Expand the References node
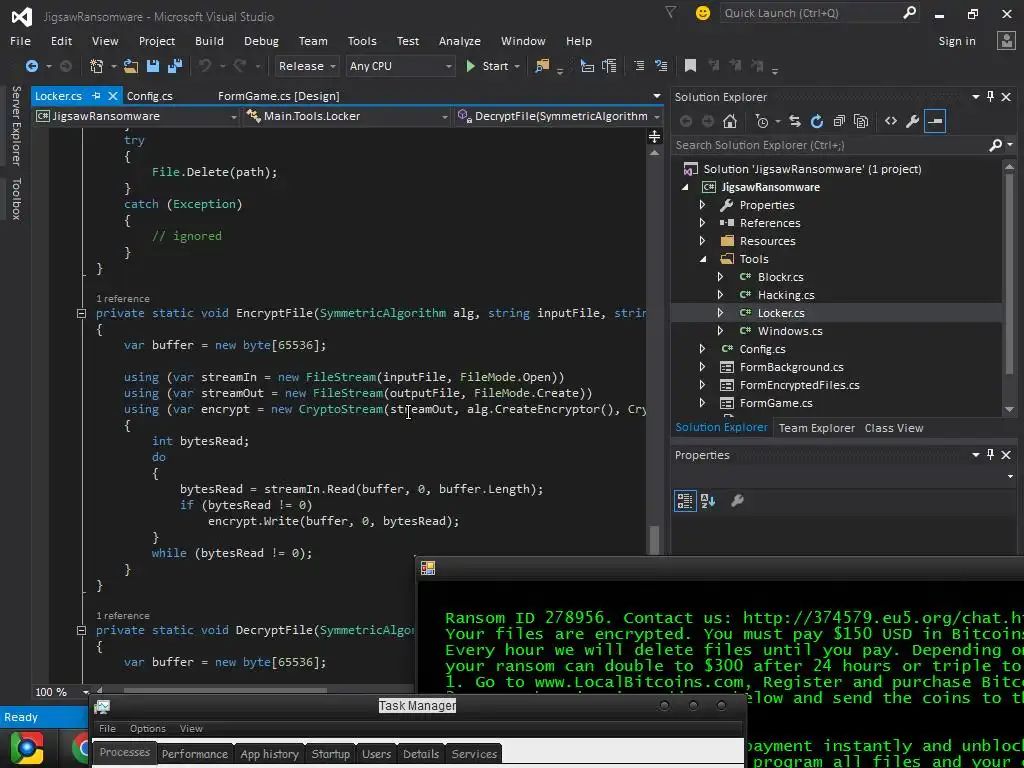The image size is (1024, 768). click(x=702, y=223)
